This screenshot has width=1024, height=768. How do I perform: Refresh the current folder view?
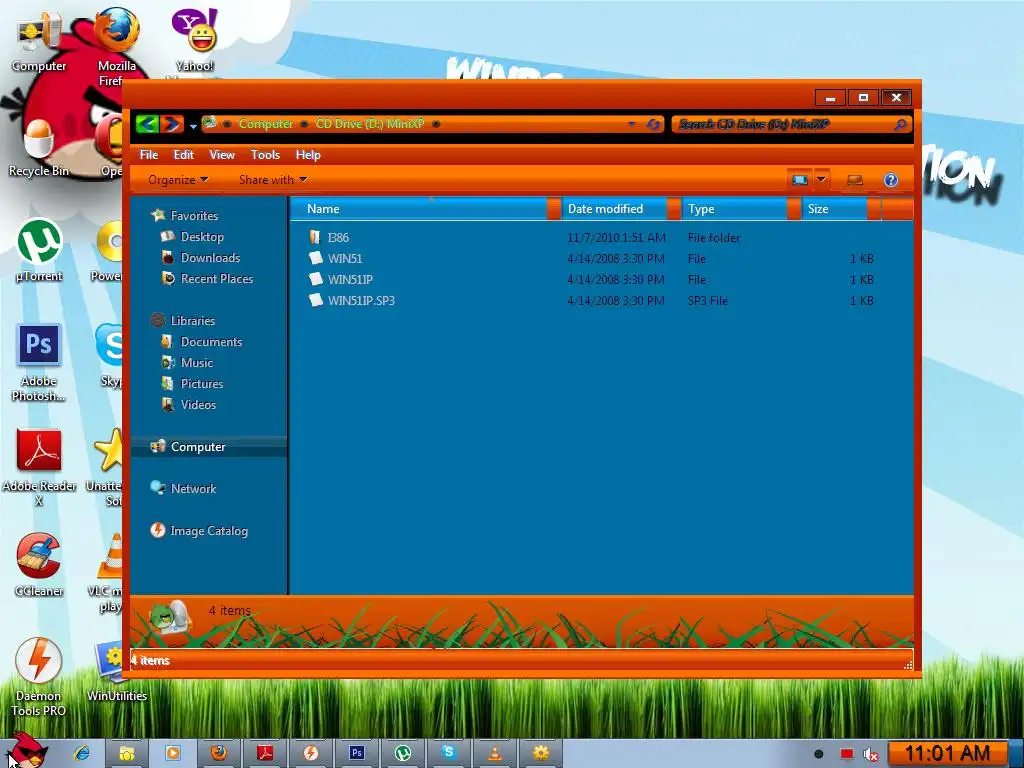(x=653, y=124)
